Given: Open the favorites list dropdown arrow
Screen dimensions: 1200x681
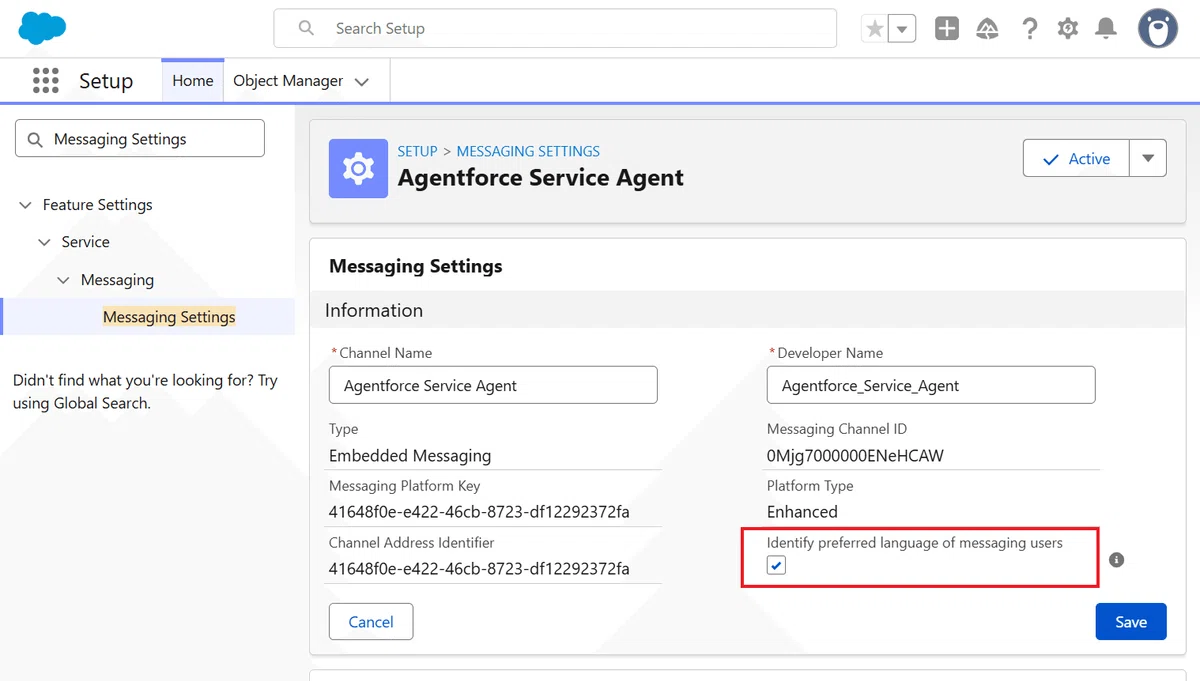Looking at the screenshot, I should 902,29.
